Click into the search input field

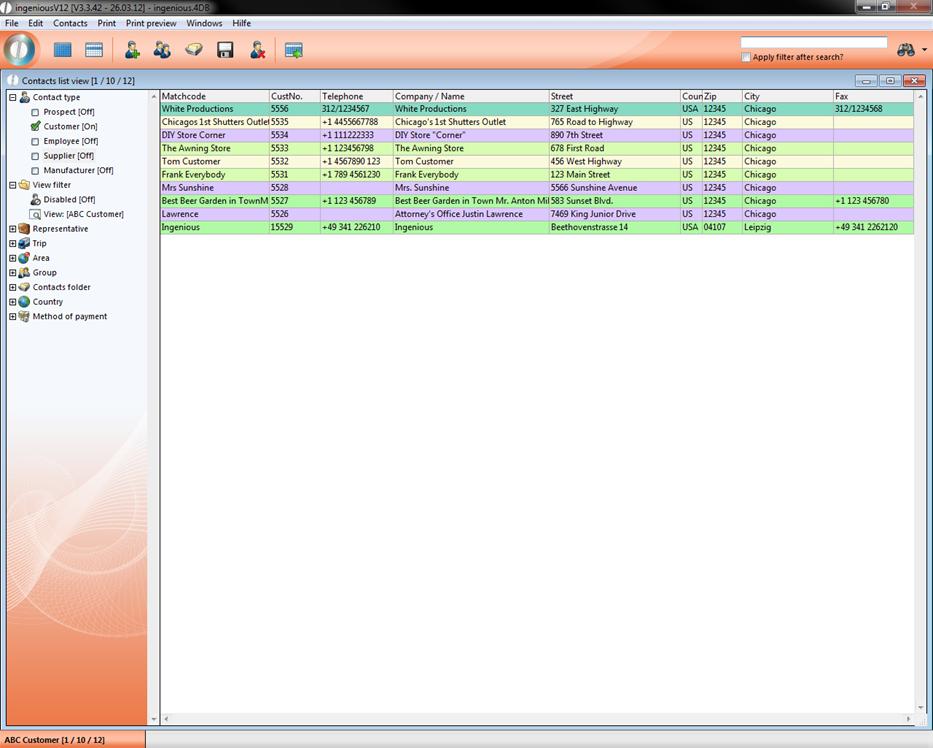[813, 43]
